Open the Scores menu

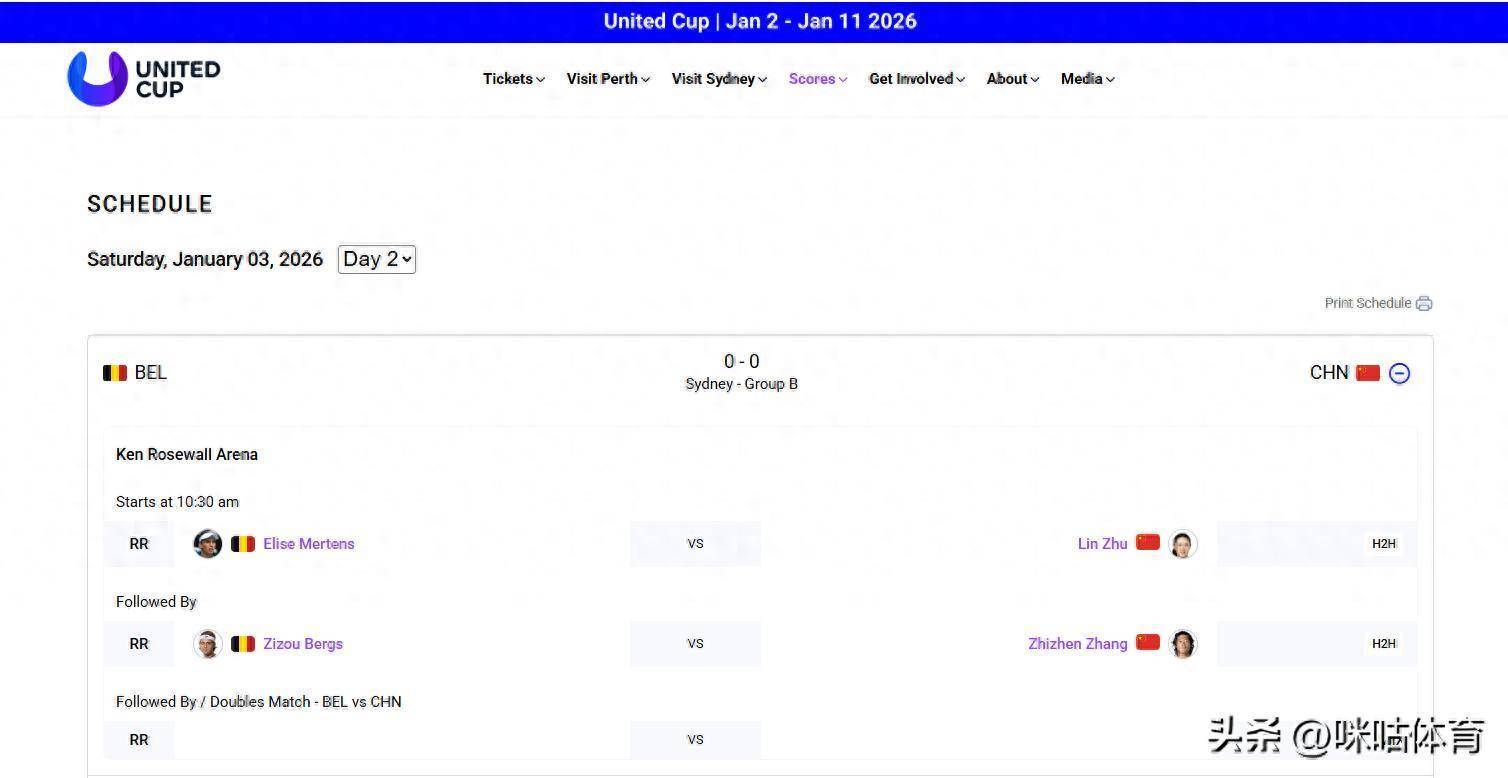(817, 79)
